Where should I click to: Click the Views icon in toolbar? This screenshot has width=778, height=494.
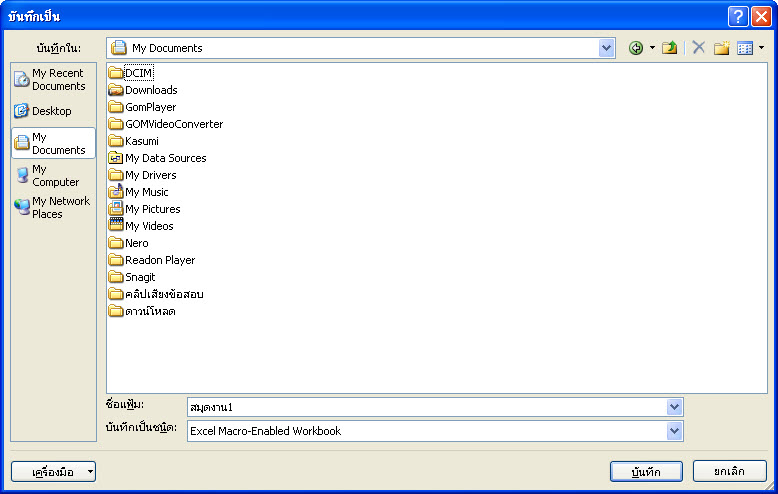click(745, 48)
